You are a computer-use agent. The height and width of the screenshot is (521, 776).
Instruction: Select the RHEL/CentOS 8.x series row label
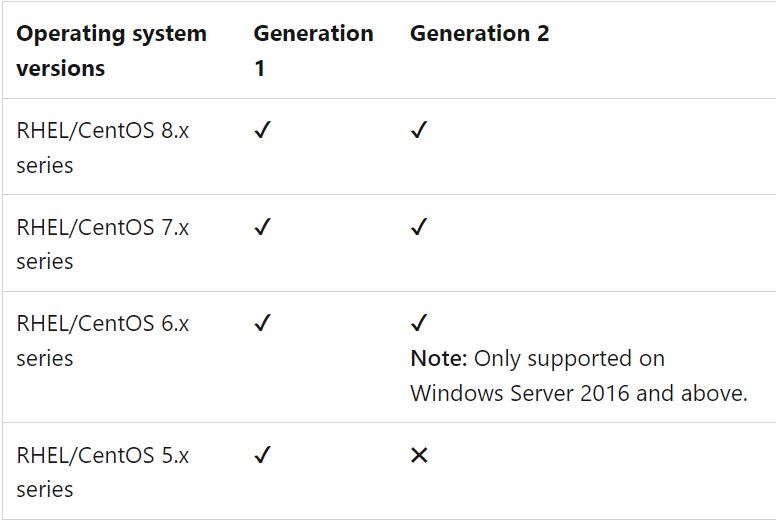click(102, 147)
